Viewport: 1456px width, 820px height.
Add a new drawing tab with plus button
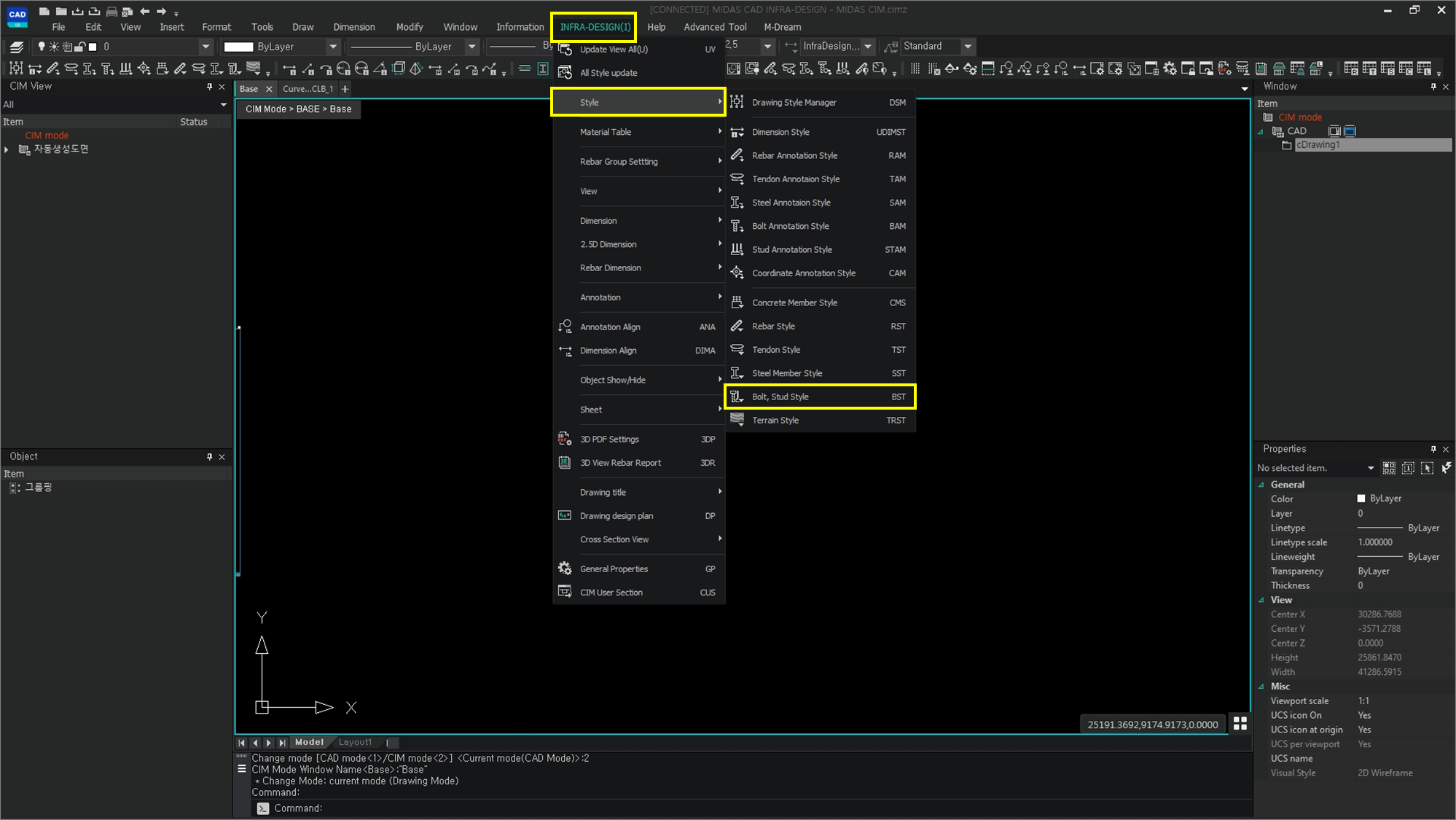point(345,89)
